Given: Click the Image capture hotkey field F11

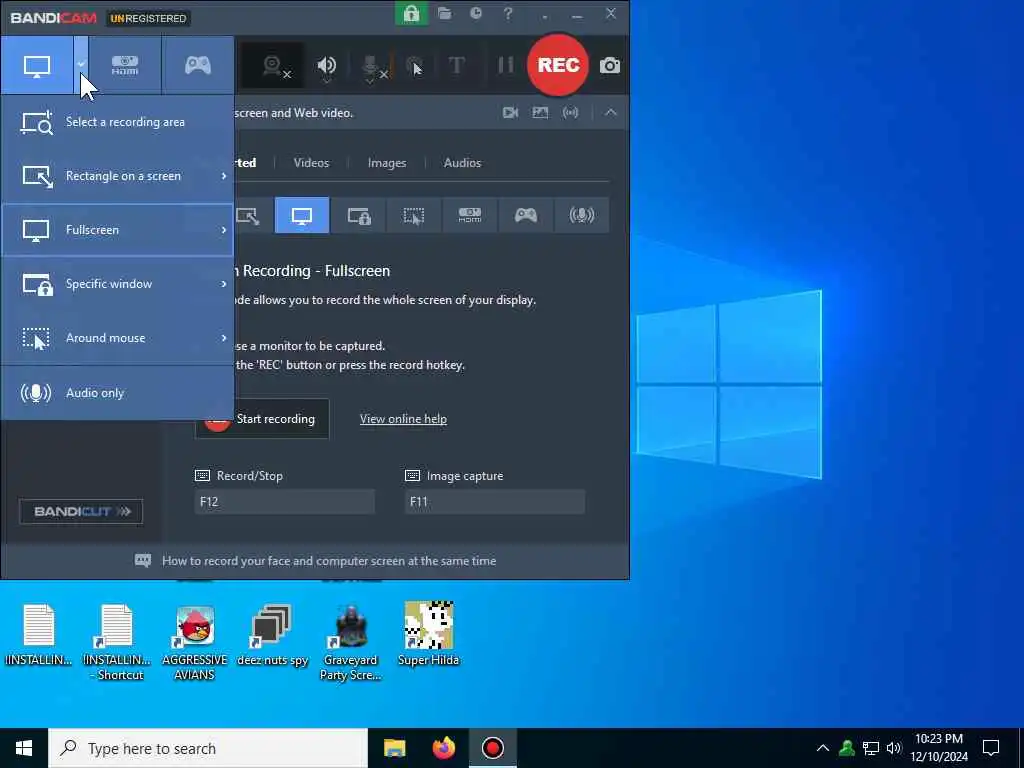Looking at the screenshot, I should 494,502.
